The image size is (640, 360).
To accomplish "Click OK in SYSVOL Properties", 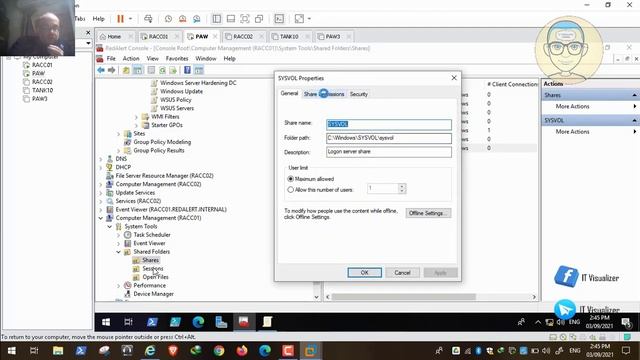I will (364, 273).
